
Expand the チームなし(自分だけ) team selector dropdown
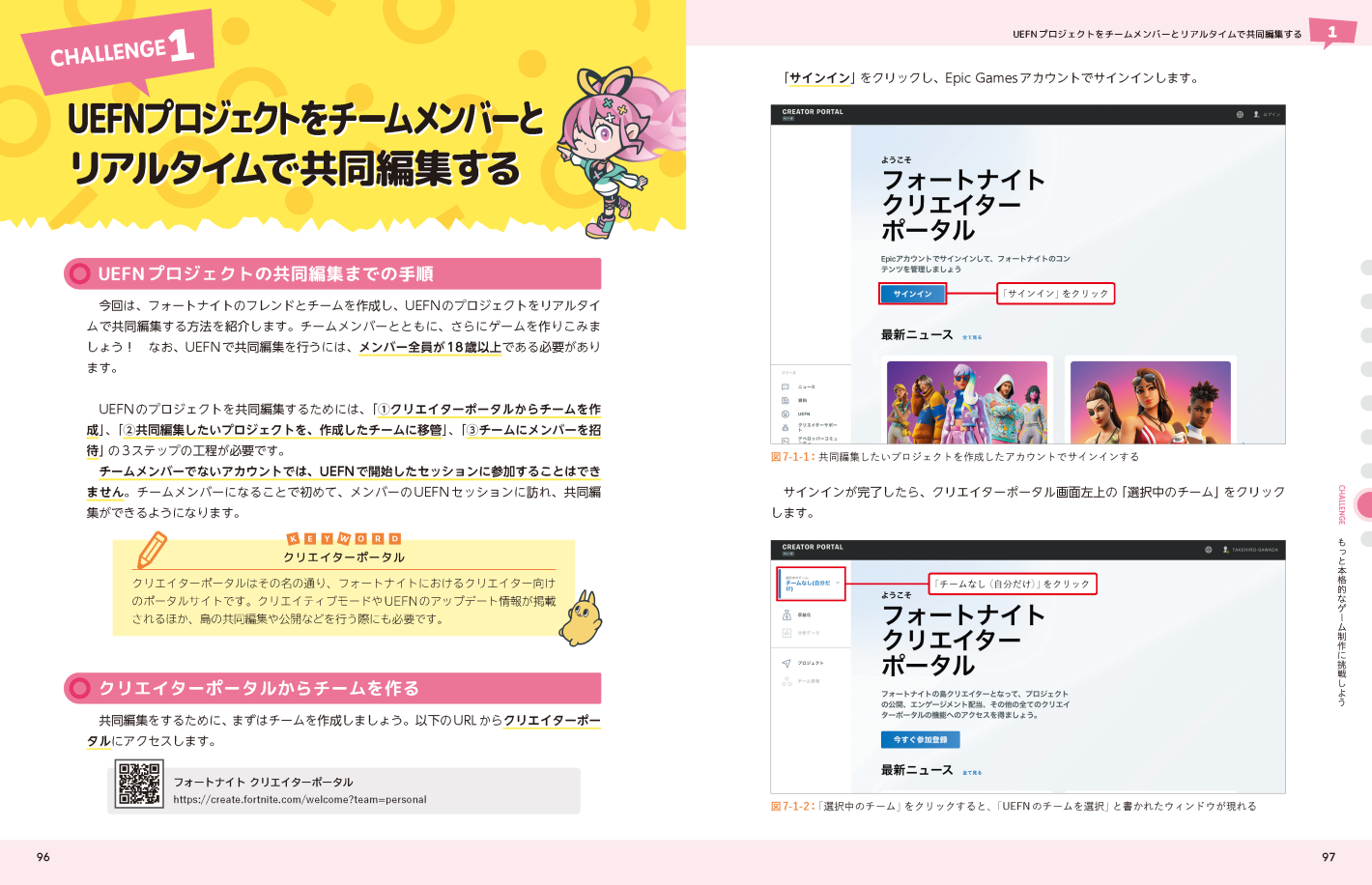(813, 584)
